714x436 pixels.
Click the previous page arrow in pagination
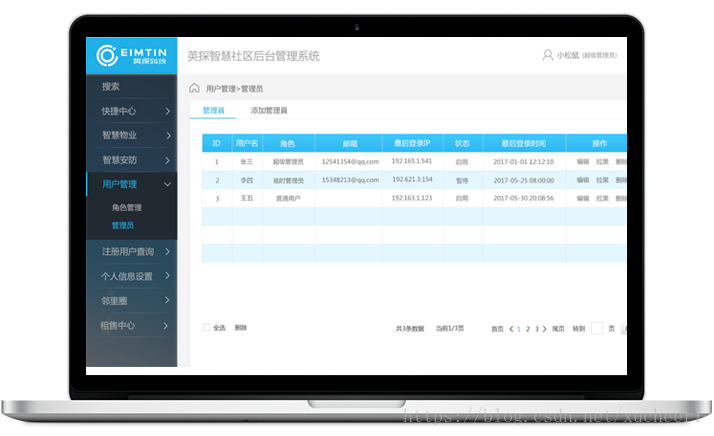511,328
